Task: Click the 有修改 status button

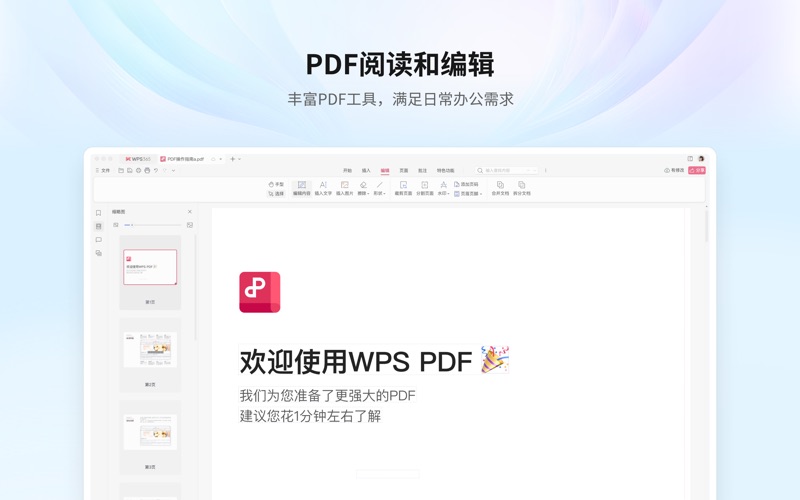Action: [674, 170]
